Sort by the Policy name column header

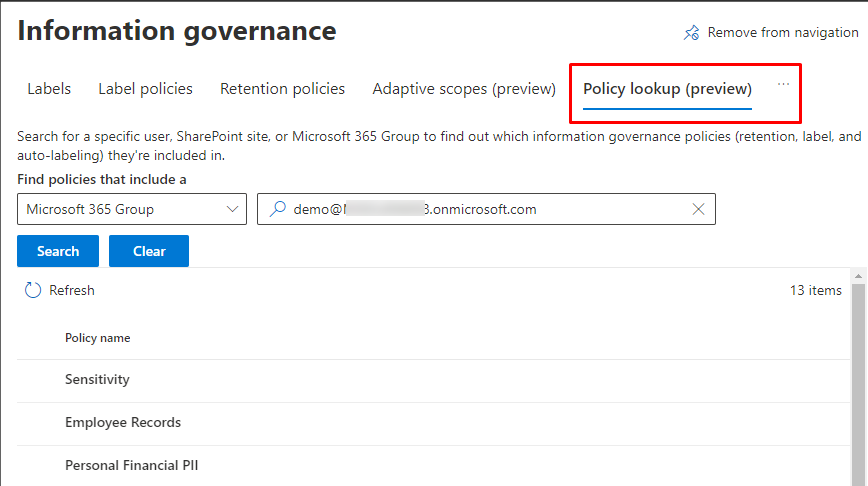point(98,338)
